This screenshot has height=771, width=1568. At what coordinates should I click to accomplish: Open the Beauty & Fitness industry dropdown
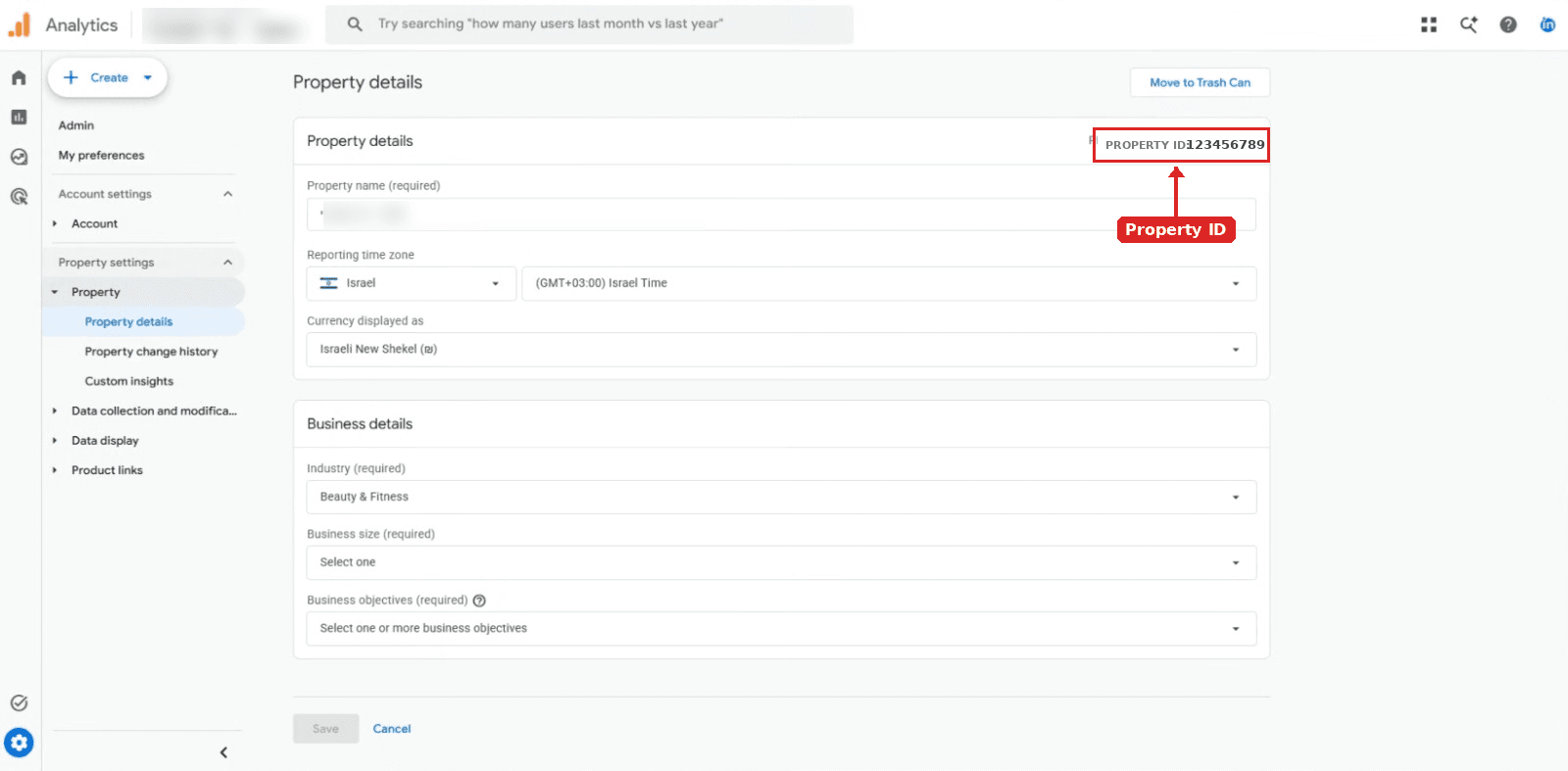click(x=781, y=497)
